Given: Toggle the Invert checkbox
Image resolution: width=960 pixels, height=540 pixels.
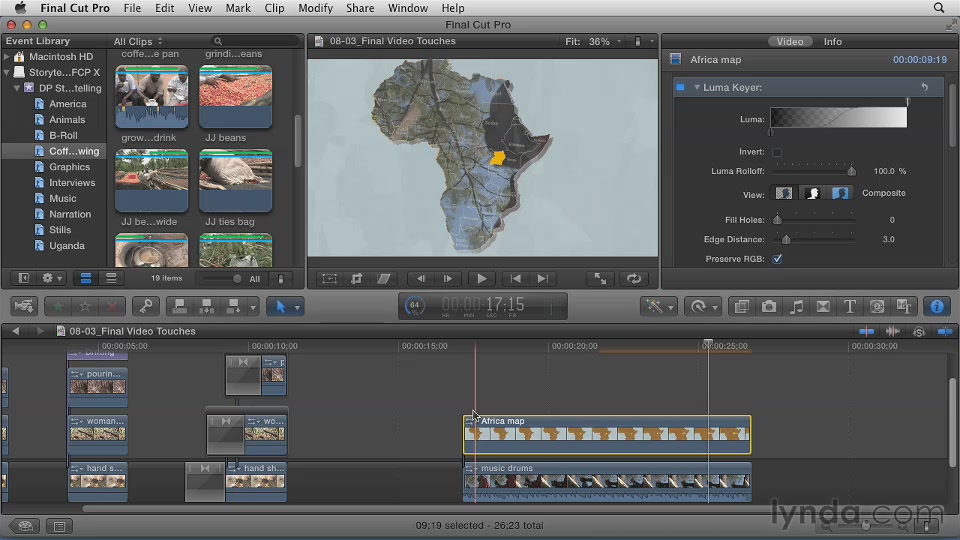Looking at the screenshot, I should [x=777, y=152].
